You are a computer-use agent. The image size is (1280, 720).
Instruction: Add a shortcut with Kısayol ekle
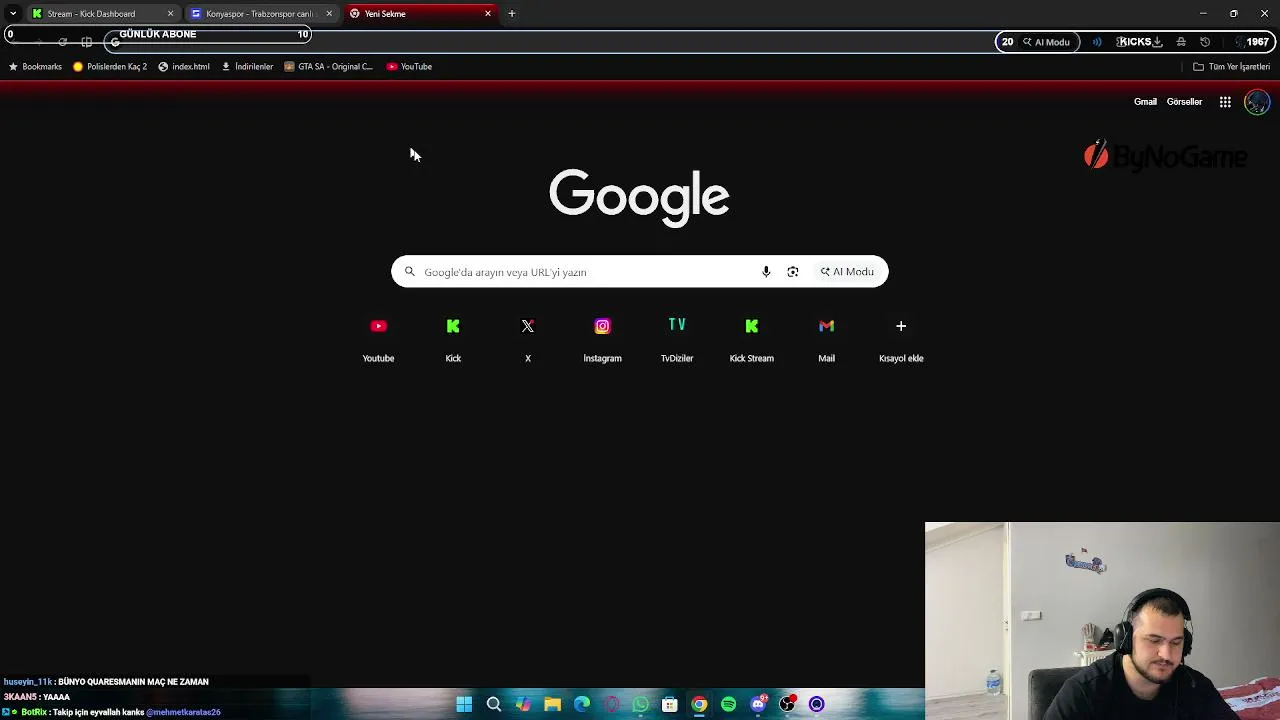pos(901,339)
